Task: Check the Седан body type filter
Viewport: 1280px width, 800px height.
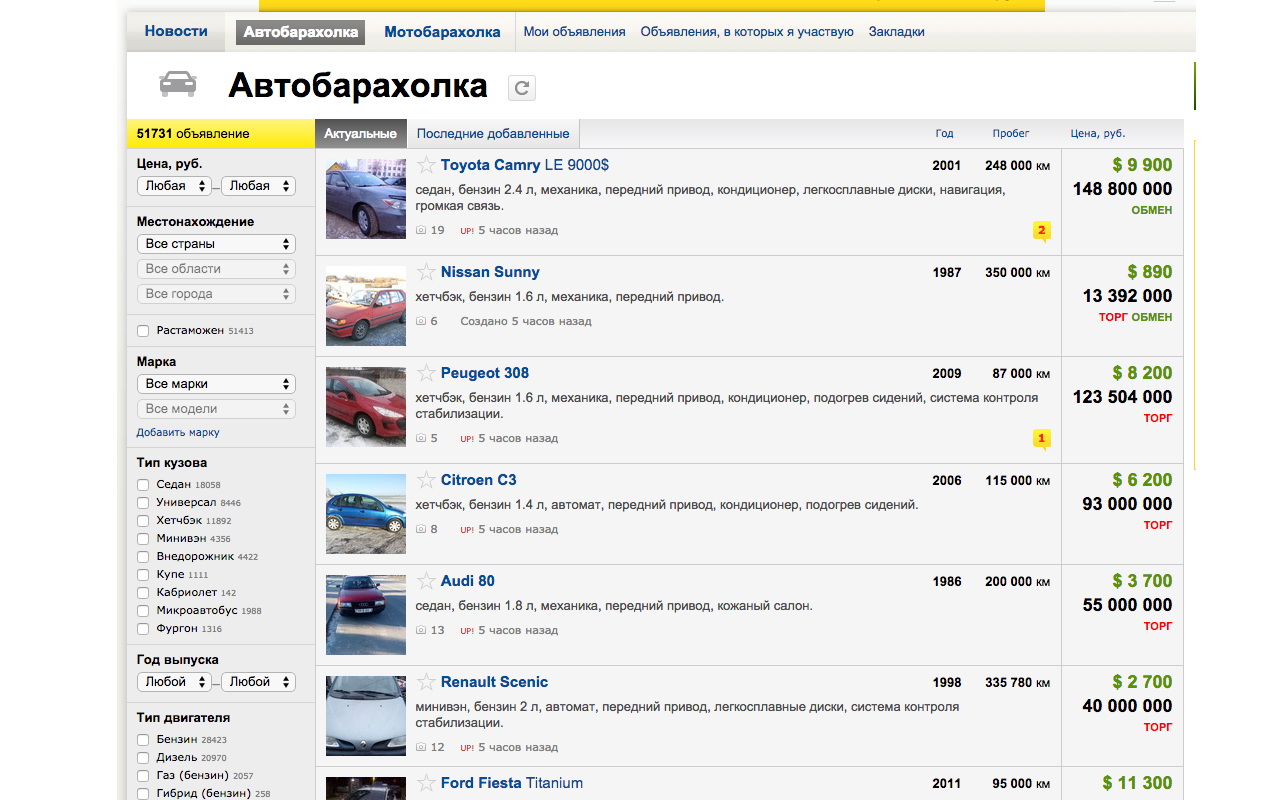Action: (143, 485)
